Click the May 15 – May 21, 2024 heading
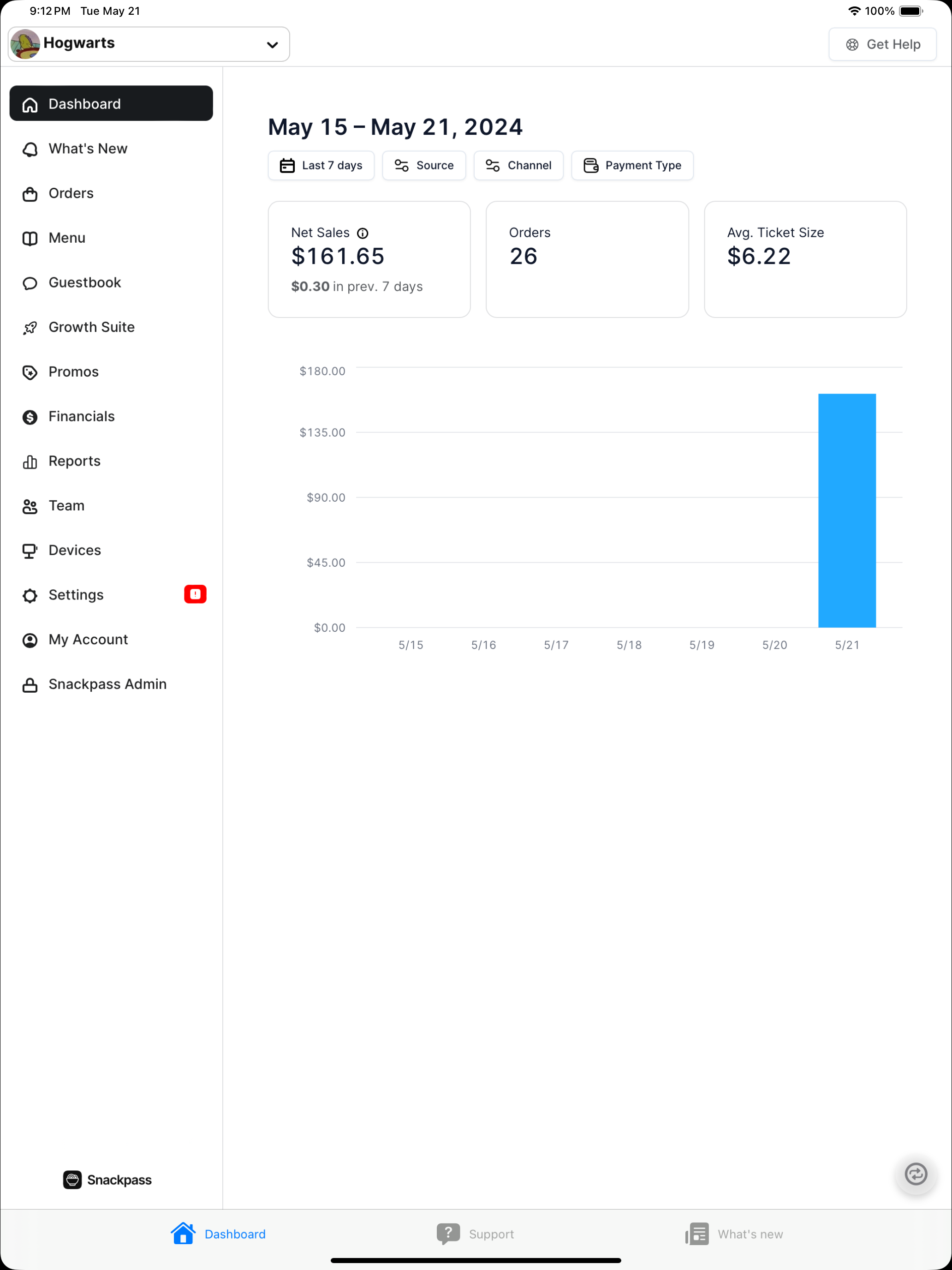 click(x=395, y=127)
